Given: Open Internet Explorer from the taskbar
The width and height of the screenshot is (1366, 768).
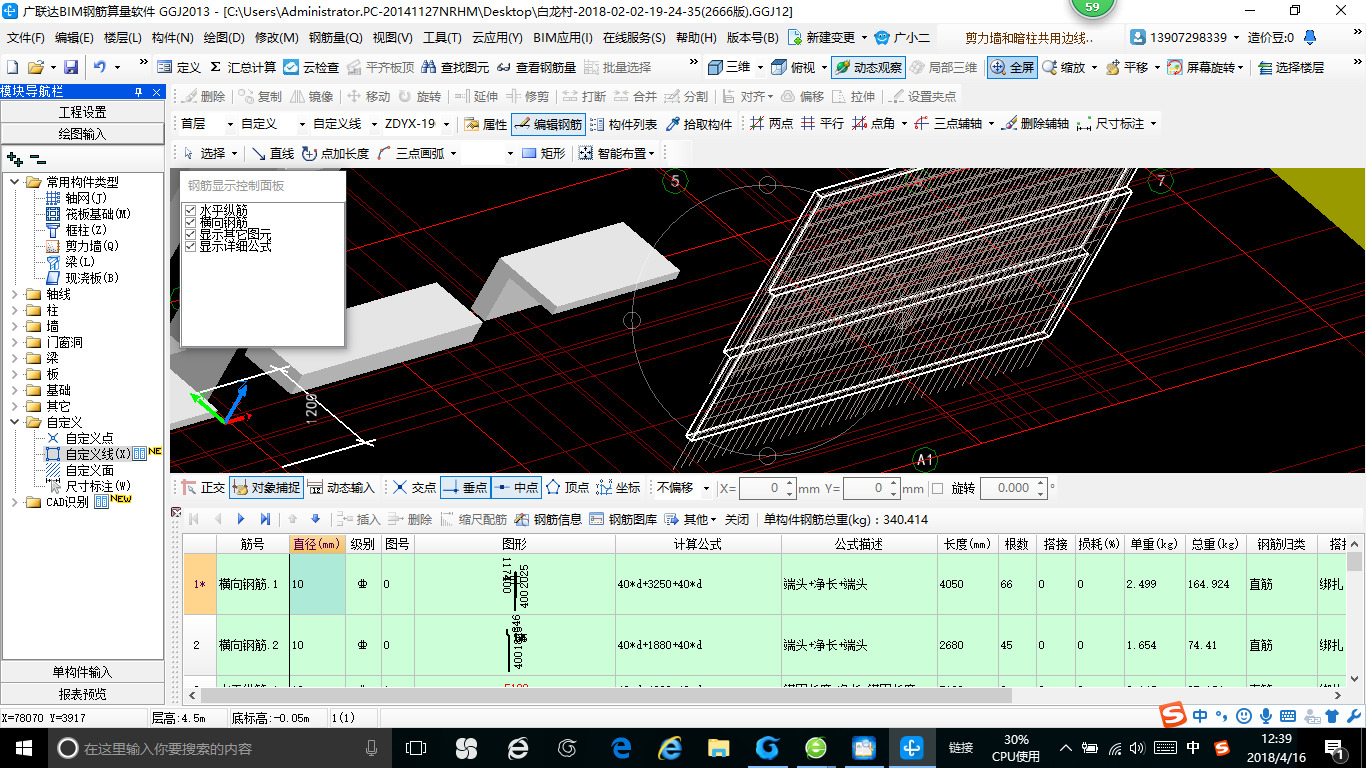Looking at the screenshot, I should tap(669, 747).
